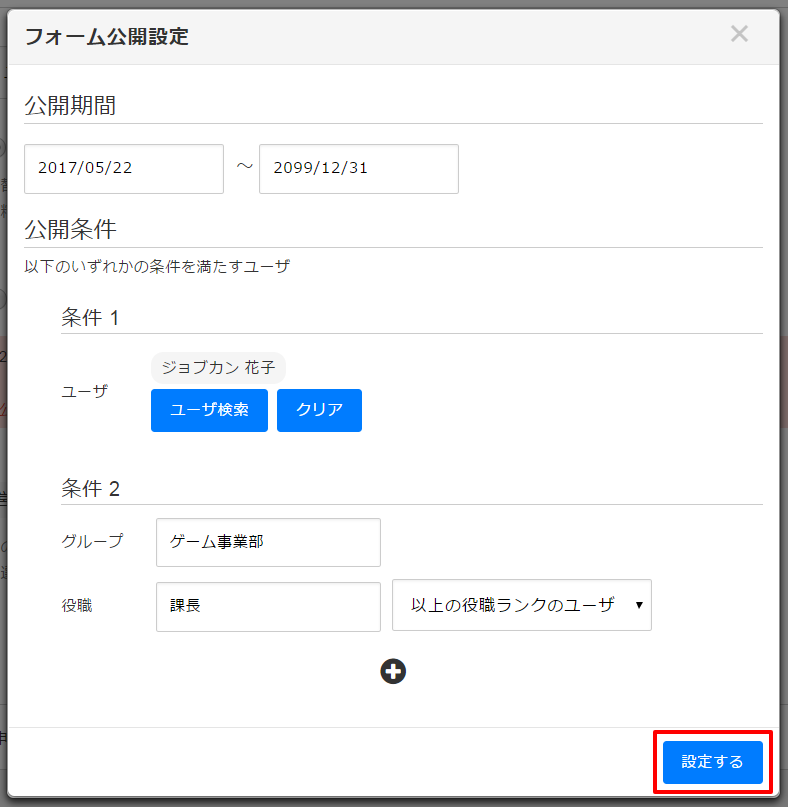Image resolution: width=788 pixels, height=807 pixels.
Task: Click the ジョブカン 花子 user tag
Action: 218,367
